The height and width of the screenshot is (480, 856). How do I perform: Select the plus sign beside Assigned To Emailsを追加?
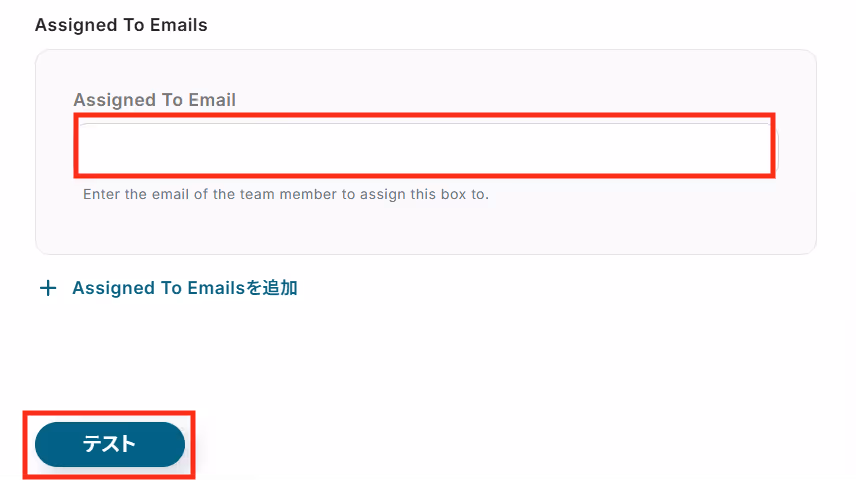pyautogui.click(x=48, y=288)
